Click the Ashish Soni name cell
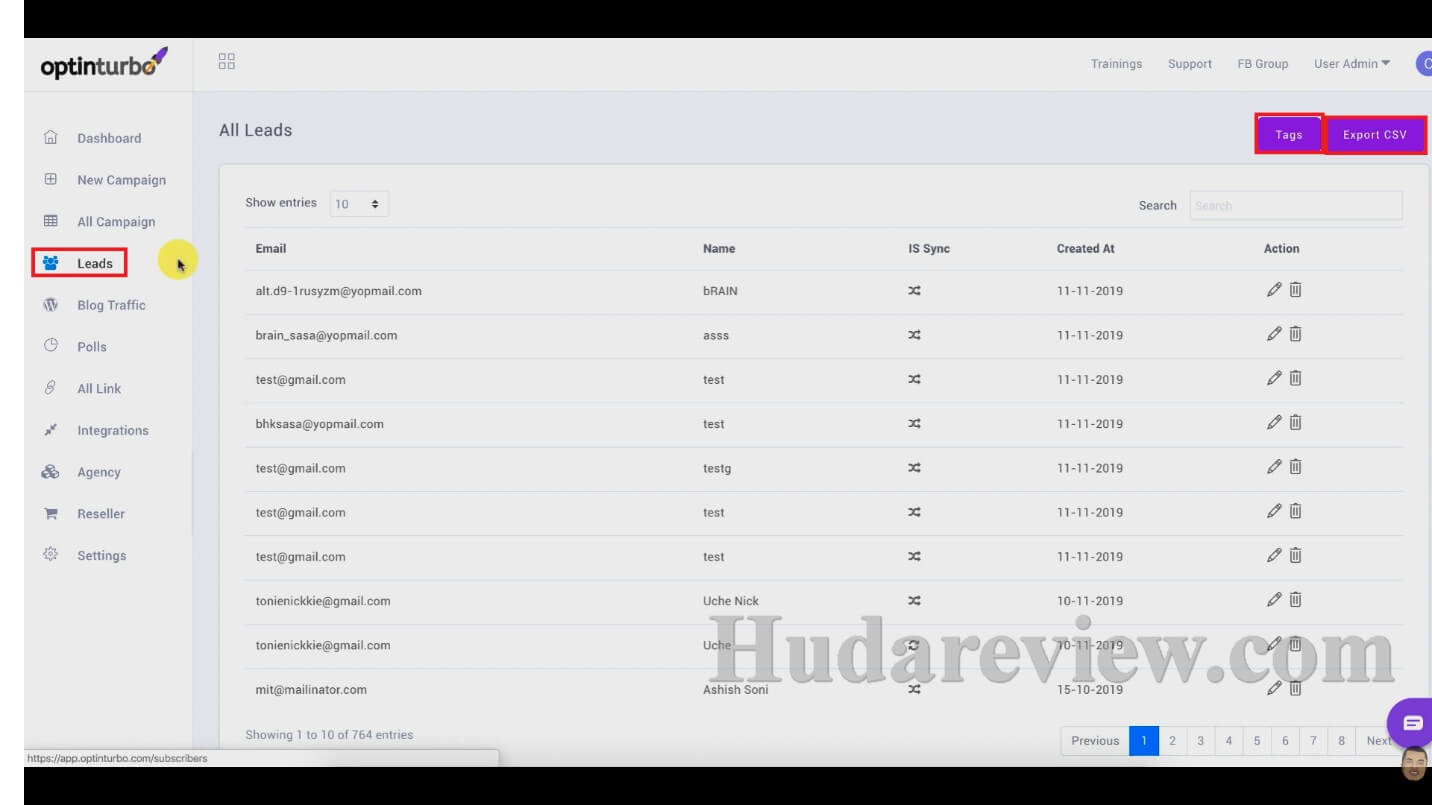Viewport: 1432px width, 805px height. click(x=736, y=689)
